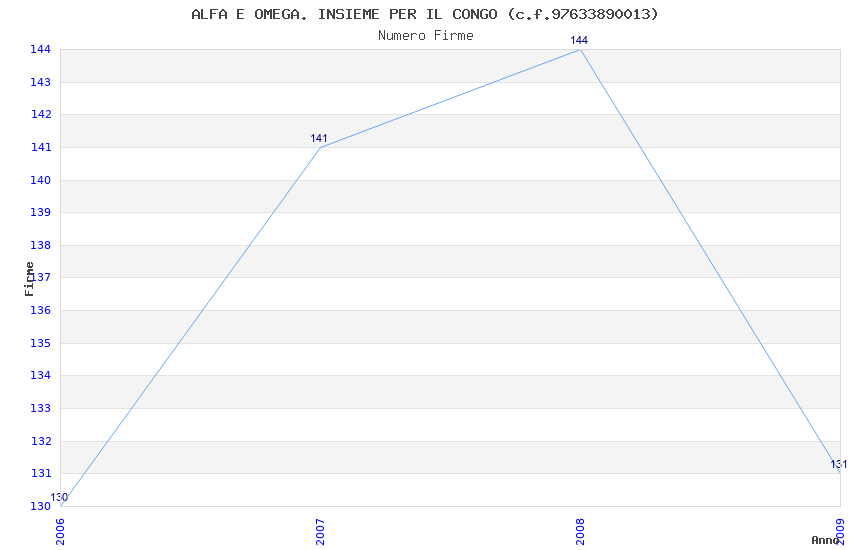Click the 130 data point label at 2006
The width and height of the screenshot is (850, 550).
click(59, 497)
